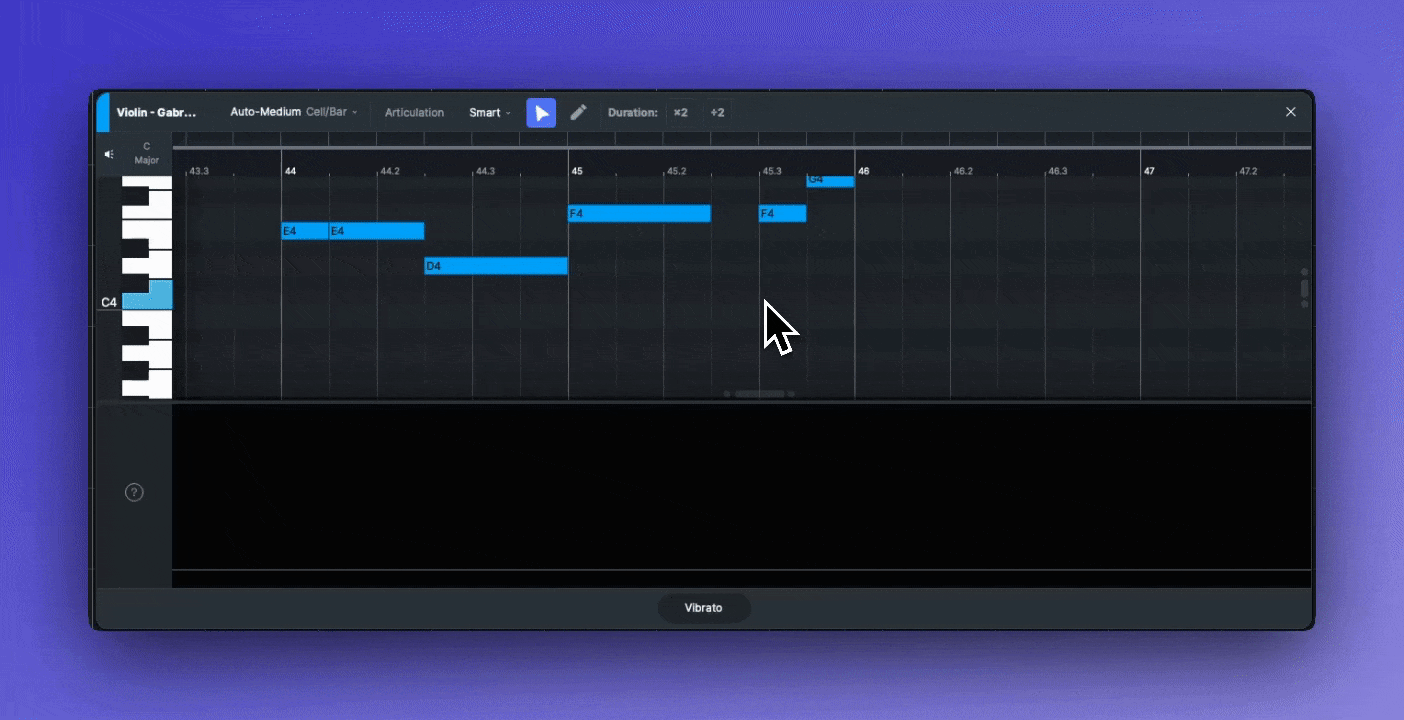Select the pencil draw tool
1404x720 pixels.
click(578, 113)
